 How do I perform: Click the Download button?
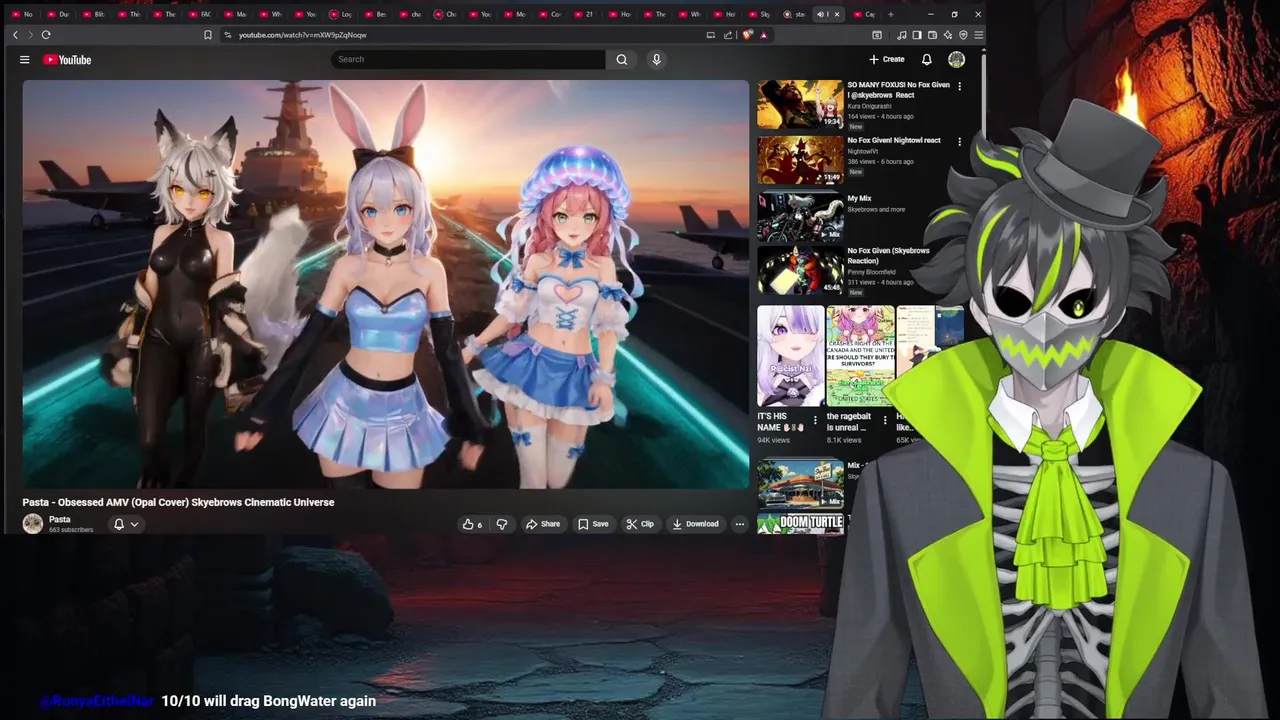pyautogui.click(x=695, y=524)
